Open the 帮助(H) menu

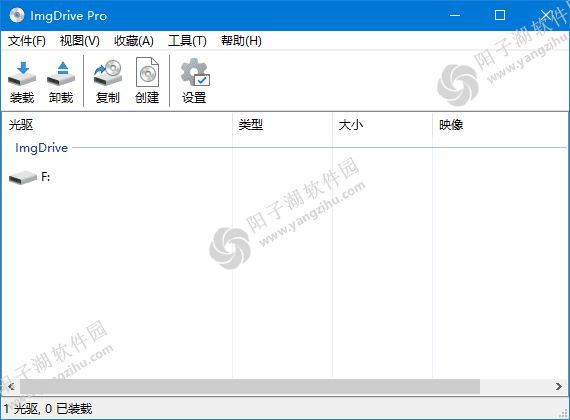pos(241,41)
